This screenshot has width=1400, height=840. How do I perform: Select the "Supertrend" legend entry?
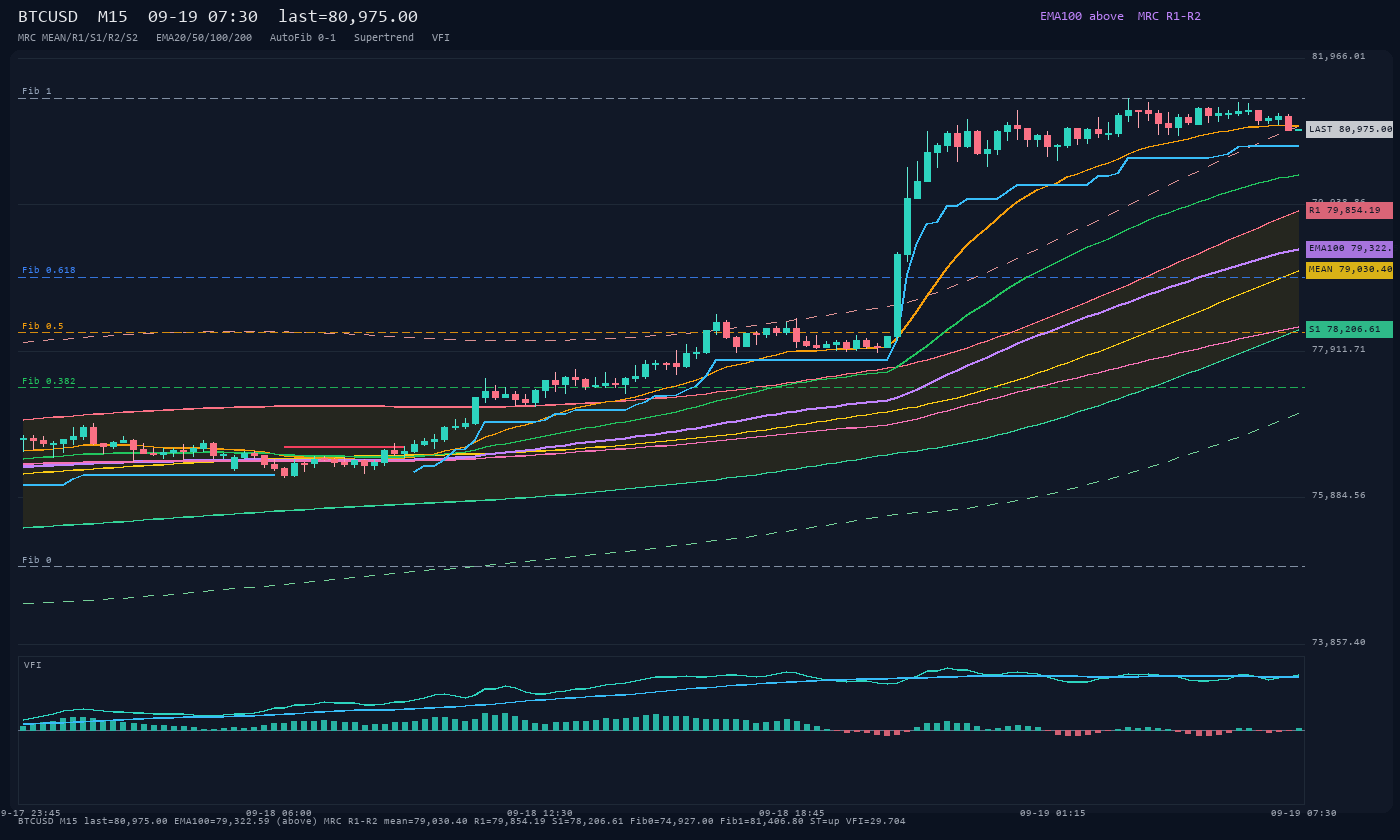point(384,38)
